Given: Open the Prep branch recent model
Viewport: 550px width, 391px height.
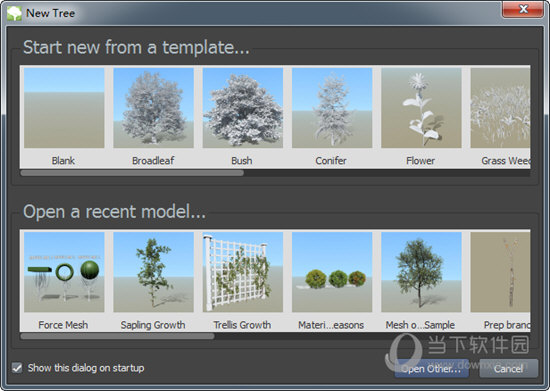Looking at the screenshot, I should (500, 272).
